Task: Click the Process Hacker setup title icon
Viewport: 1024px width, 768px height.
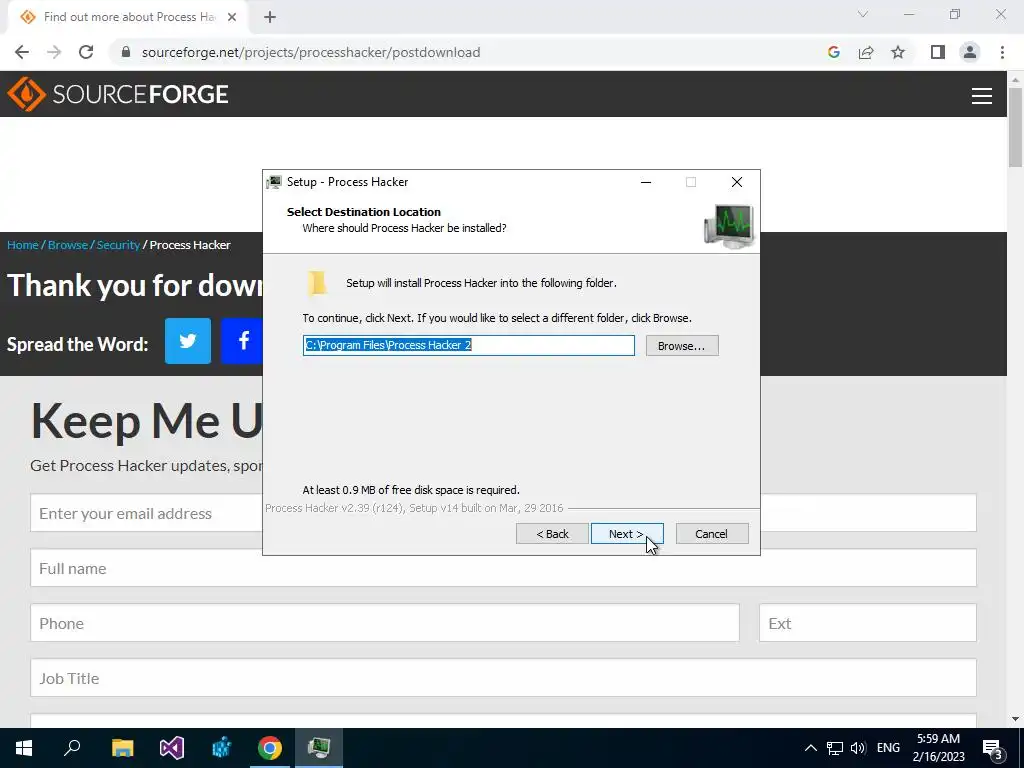Action: click(274, 182)
